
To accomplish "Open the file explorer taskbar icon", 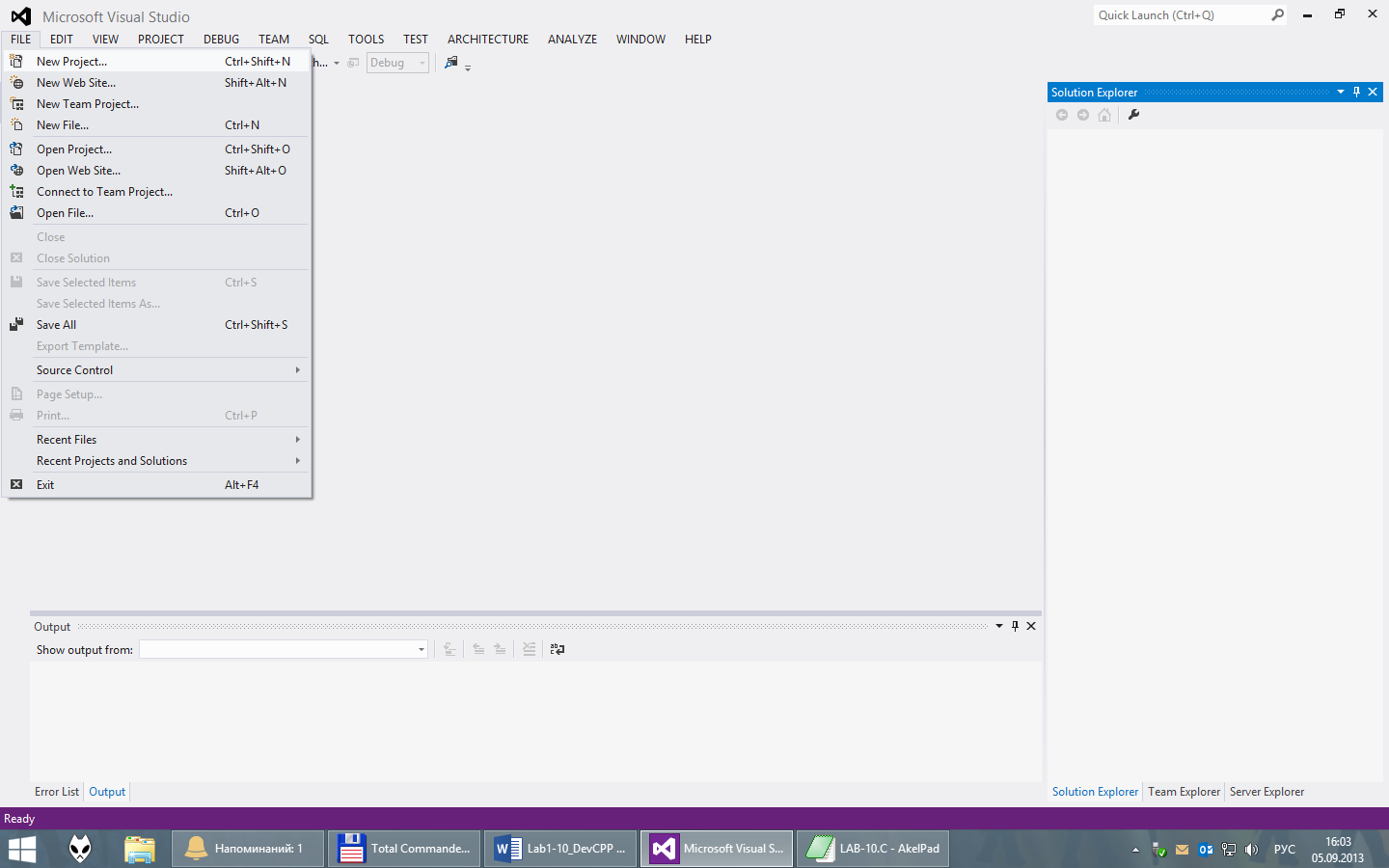I will pos(140,849).
